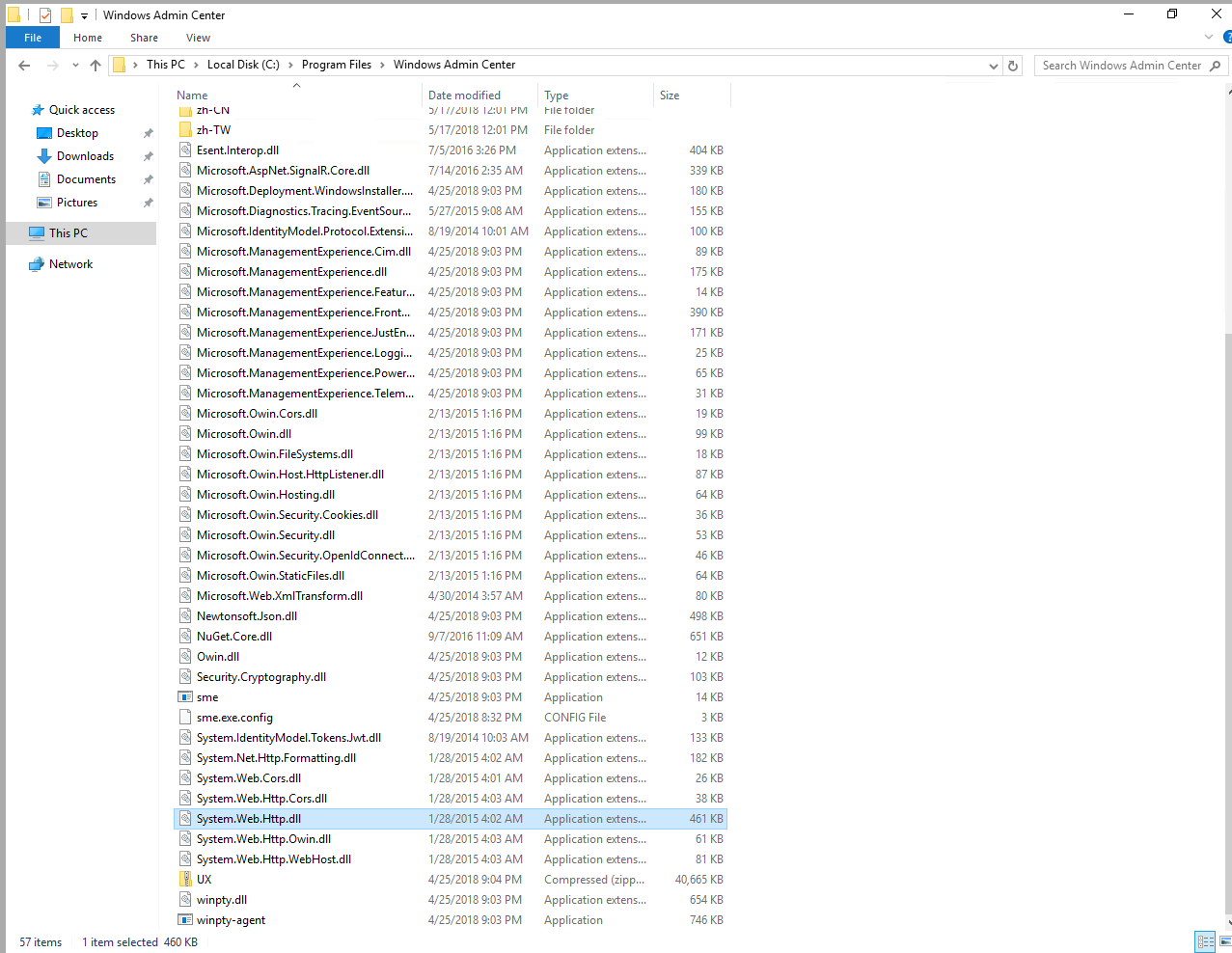Select Microsoft.Owin.Hosting.dll file
Screen dimensions: 1232x953
[x=265, y=495]
